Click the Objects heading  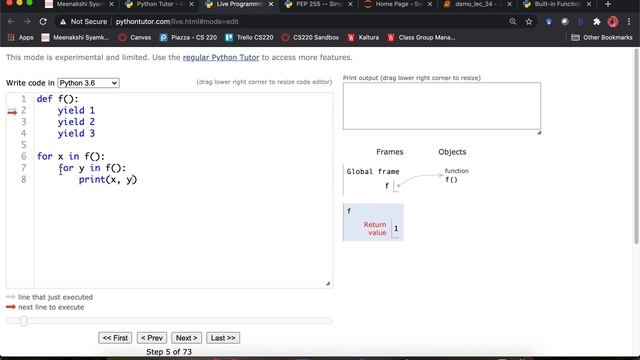pos(452,152)
